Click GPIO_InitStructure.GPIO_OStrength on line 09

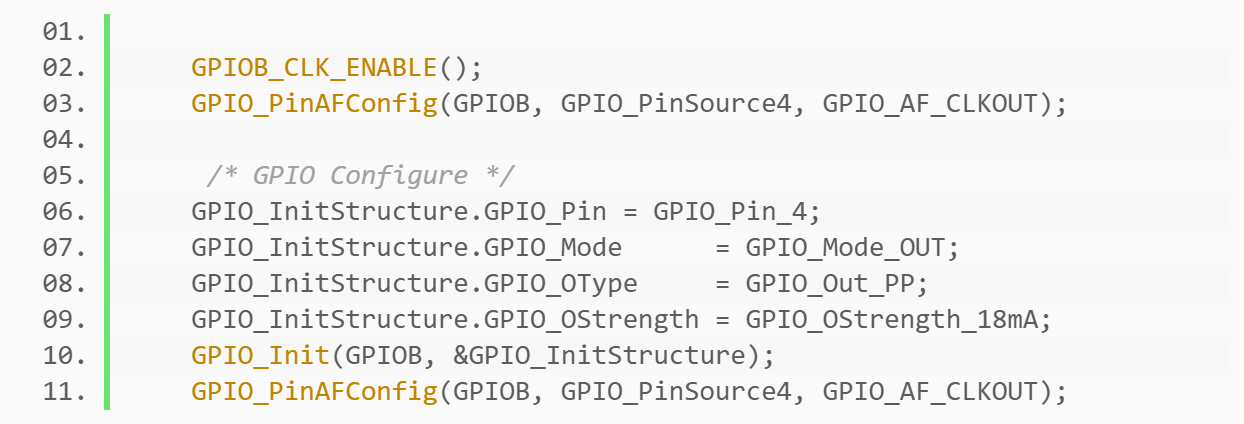tap(445, 320)
